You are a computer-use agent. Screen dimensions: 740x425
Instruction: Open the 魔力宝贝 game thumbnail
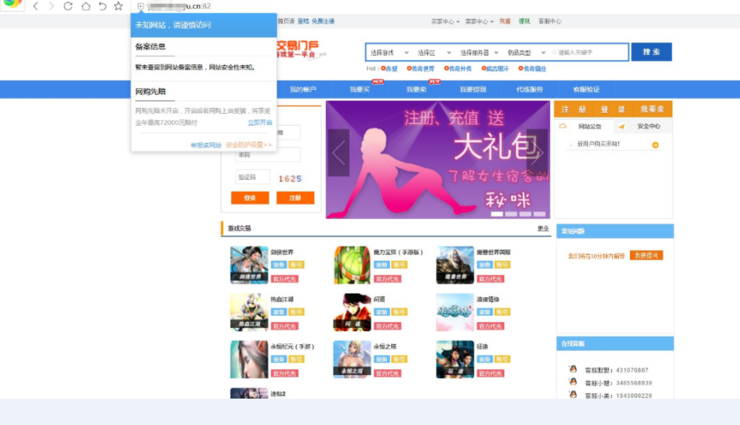(x=352, y=265)
